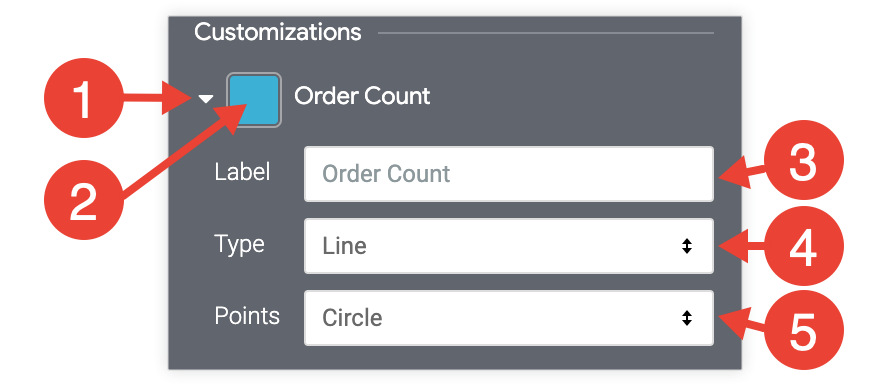Click the red numbered badge 1

84,98
